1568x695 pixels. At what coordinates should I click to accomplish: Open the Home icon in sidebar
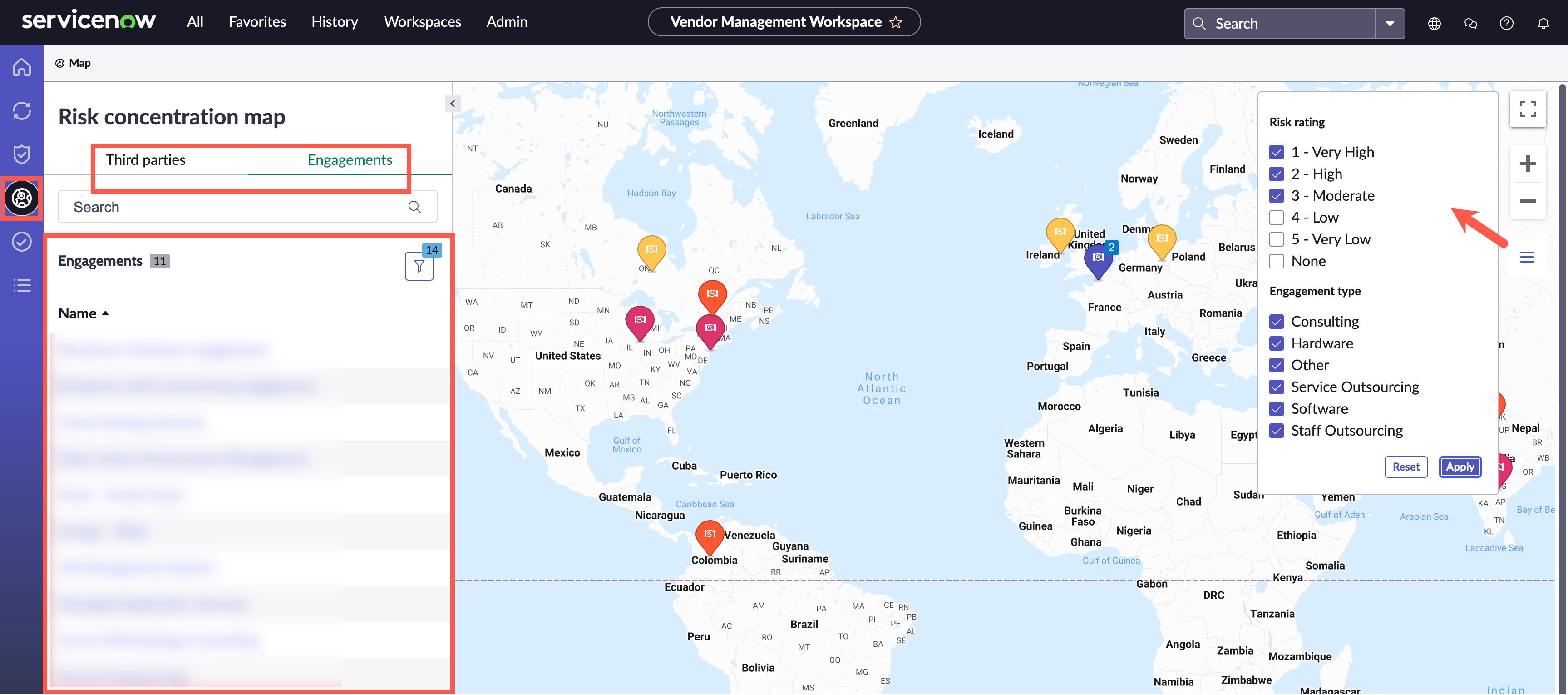click(x=22, y=67)
